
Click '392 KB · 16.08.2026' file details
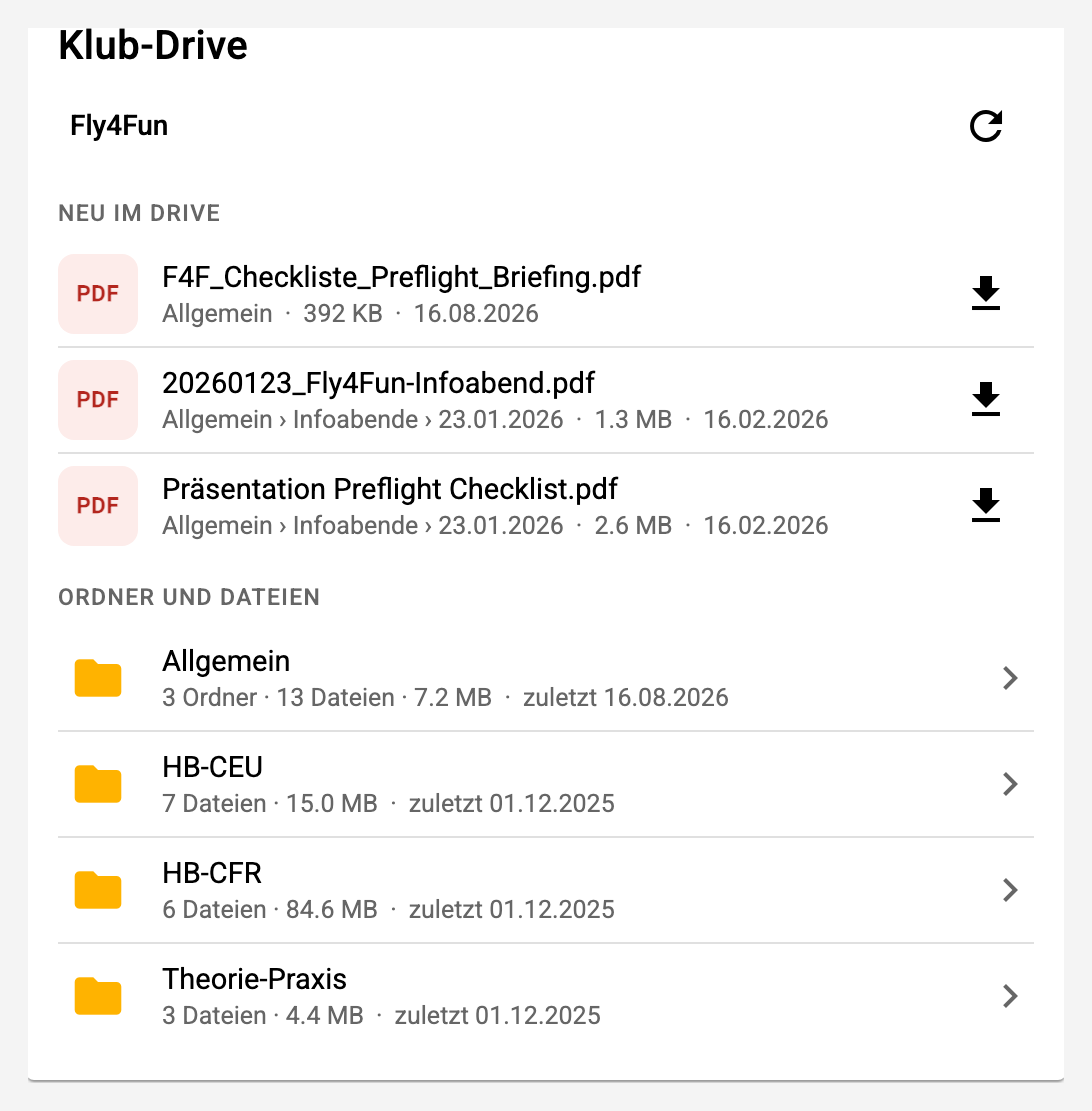[350, 313]
